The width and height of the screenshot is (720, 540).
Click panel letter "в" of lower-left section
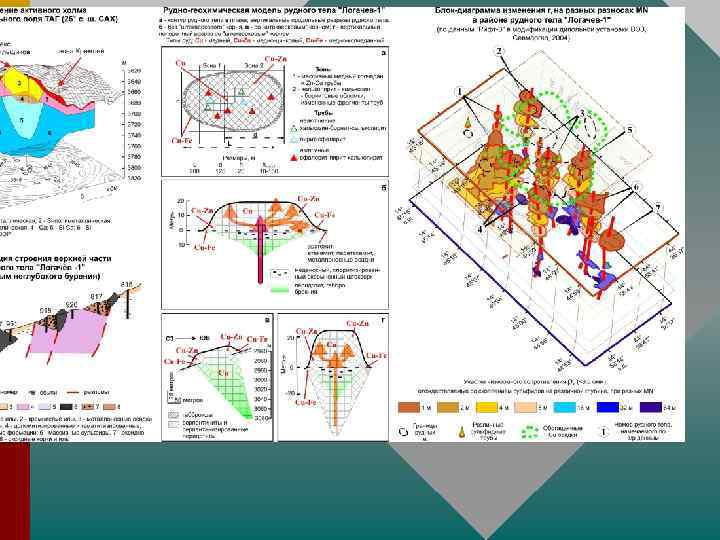coord(268,320)
